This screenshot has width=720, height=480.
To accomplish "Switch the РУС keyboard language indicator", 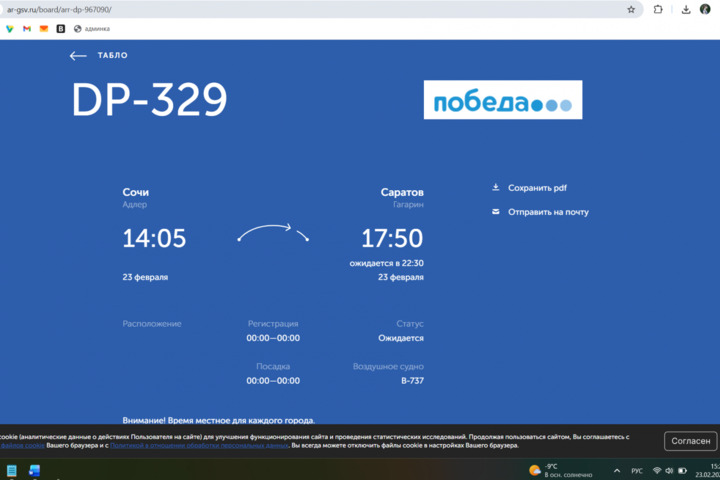I will click(x=637, y=470).
